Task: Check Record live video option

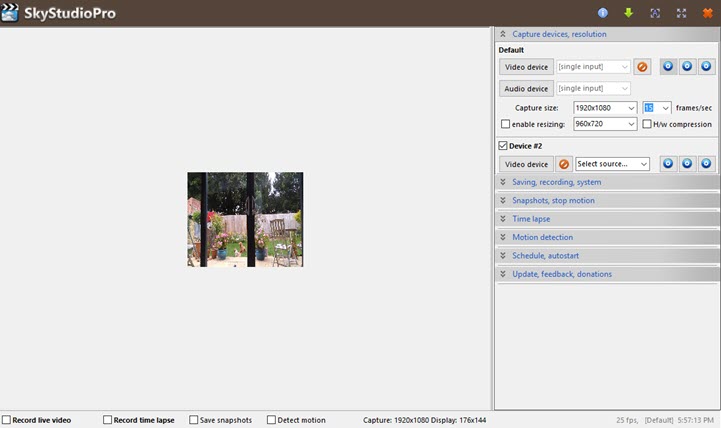Action: pyautogui.click(x=7, y=420)
